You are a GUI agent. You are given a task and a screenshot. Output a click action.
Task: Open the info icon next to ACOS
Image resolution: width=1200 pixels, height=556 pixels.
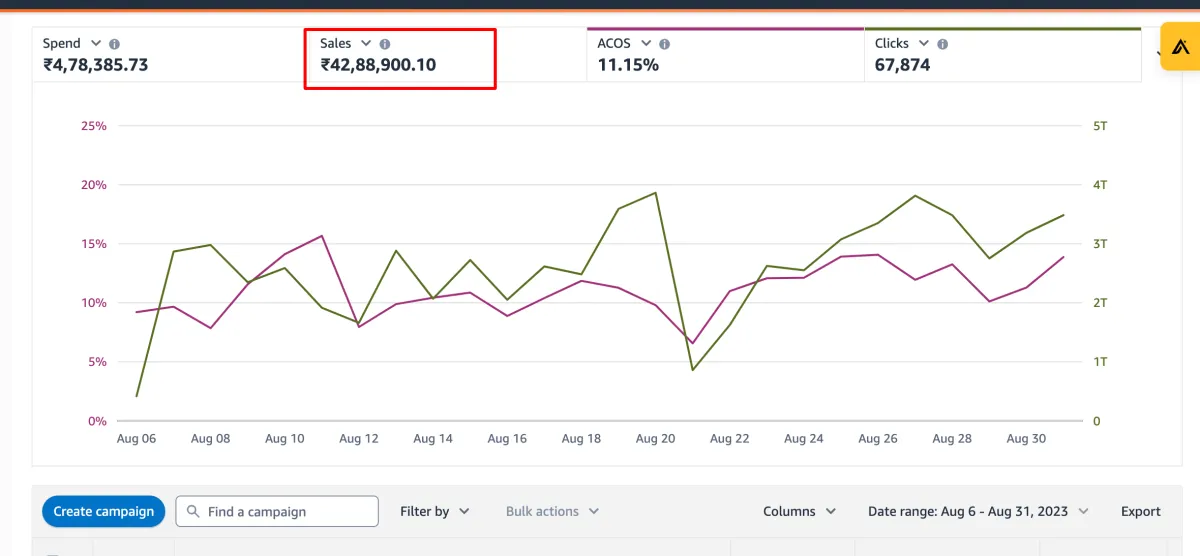tap(665, 44)
